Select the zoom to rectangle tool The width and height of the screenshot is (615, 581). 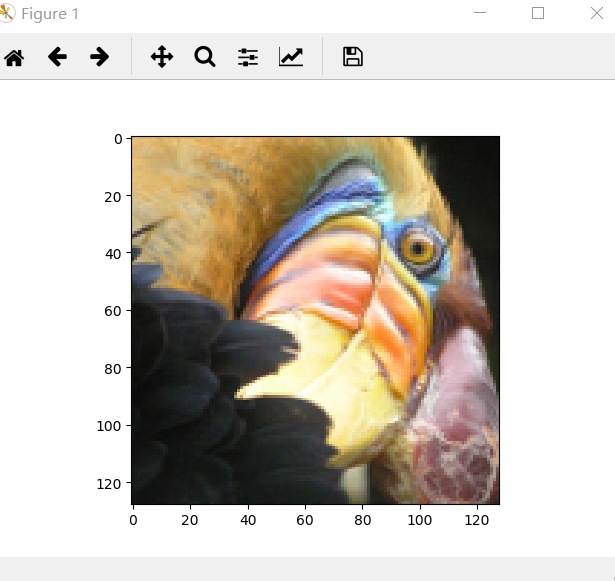coord(205,57)
